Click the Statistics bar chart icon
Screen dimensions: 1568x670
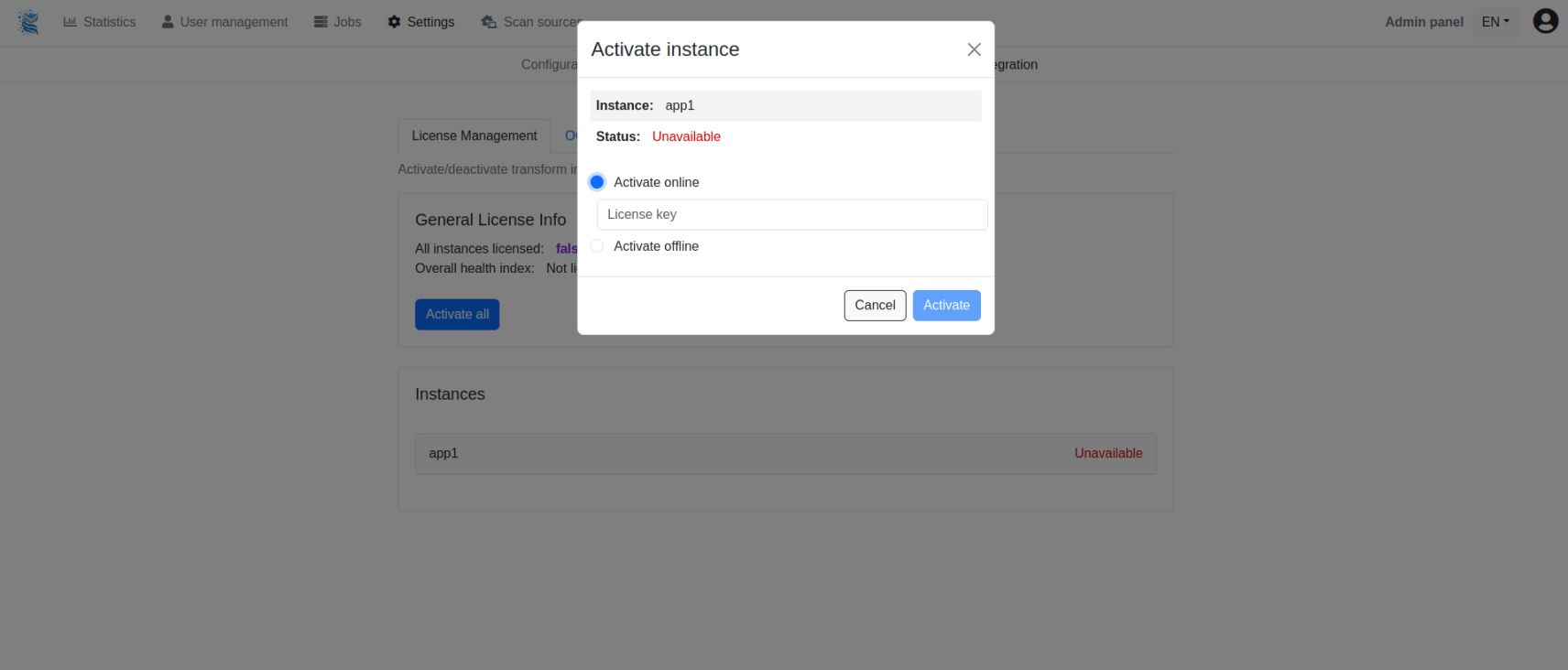pos(71,22)
